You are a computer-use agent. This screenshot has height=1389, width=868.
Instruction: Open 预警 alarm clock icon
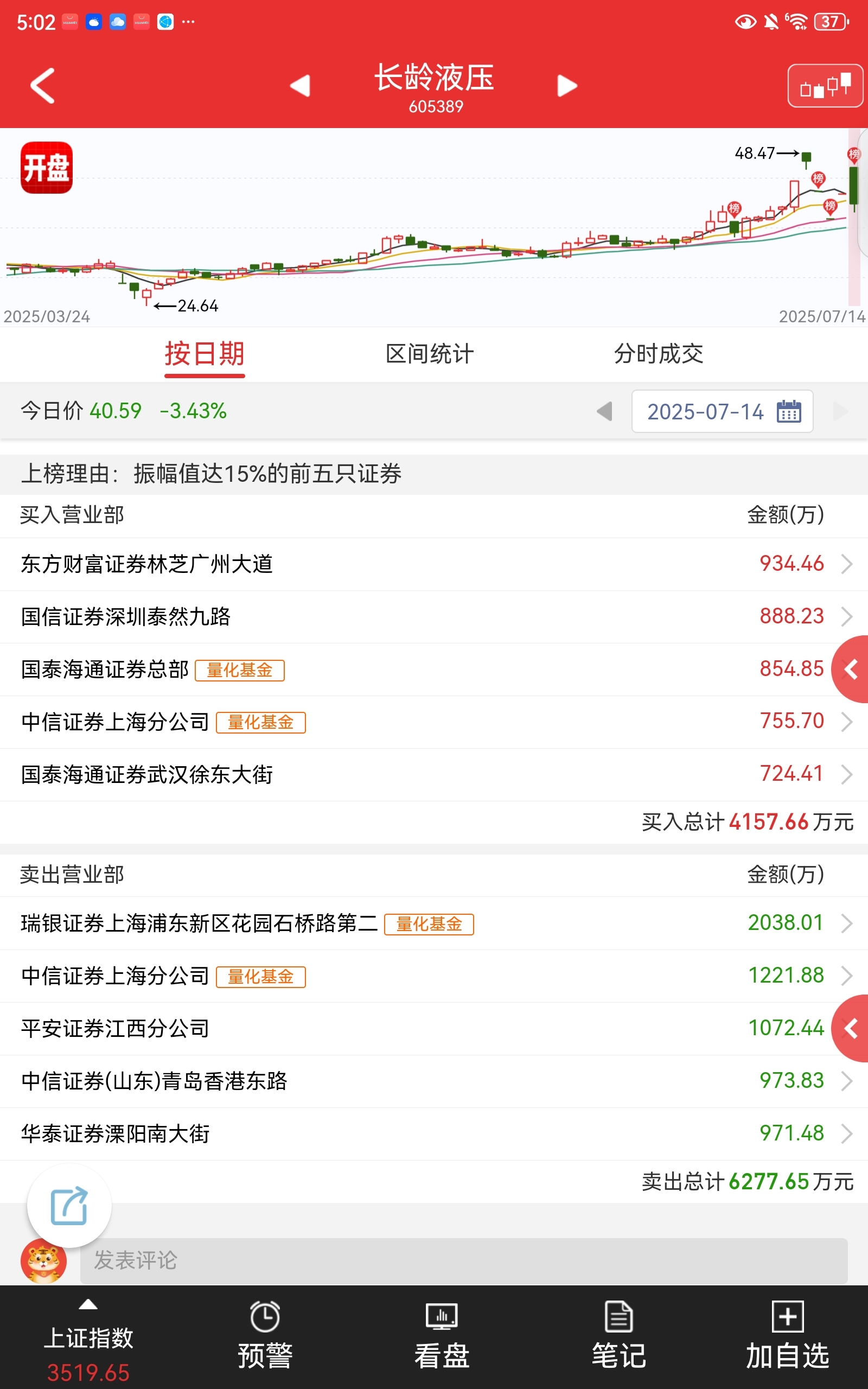pos(265,1317)
